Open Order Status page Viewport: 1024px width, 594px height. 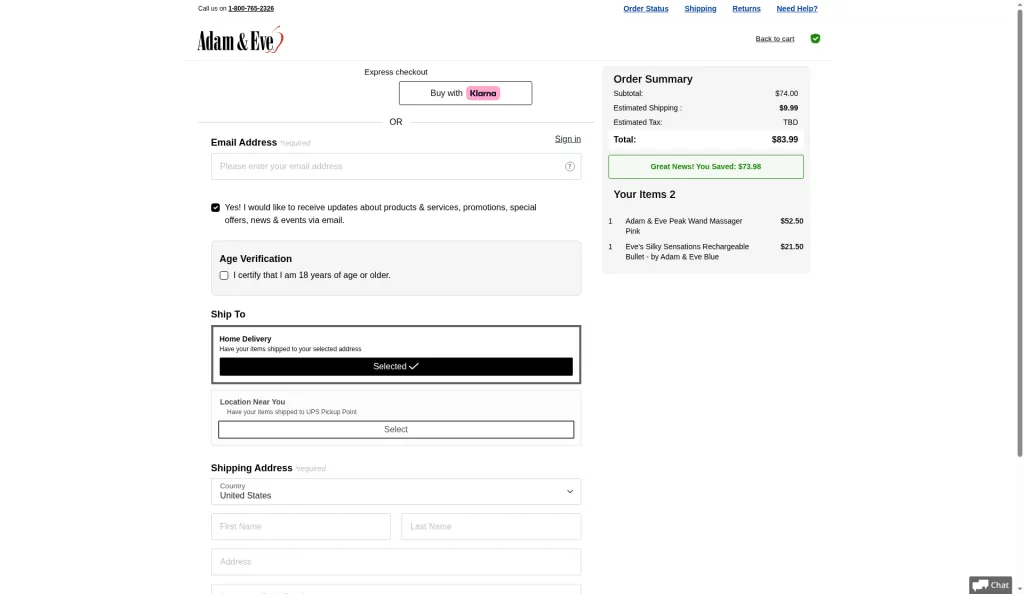click(x=645, y=8)
